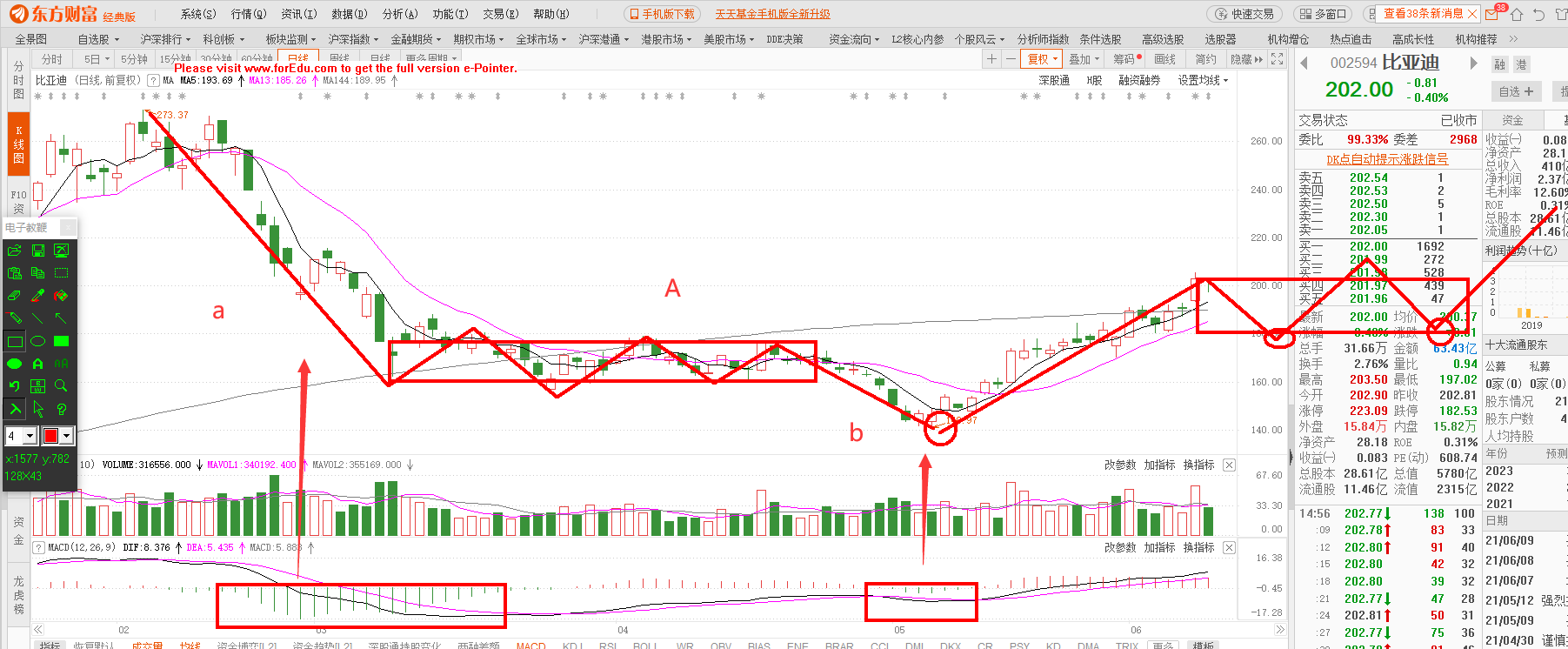Open the 叠加 overlay dropdown

1084,59
